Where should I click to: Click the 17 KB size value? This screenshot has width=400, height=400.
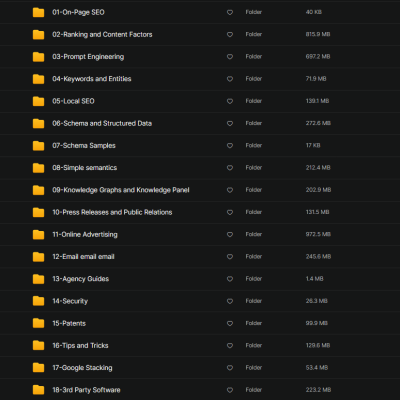tap(313, 145)
